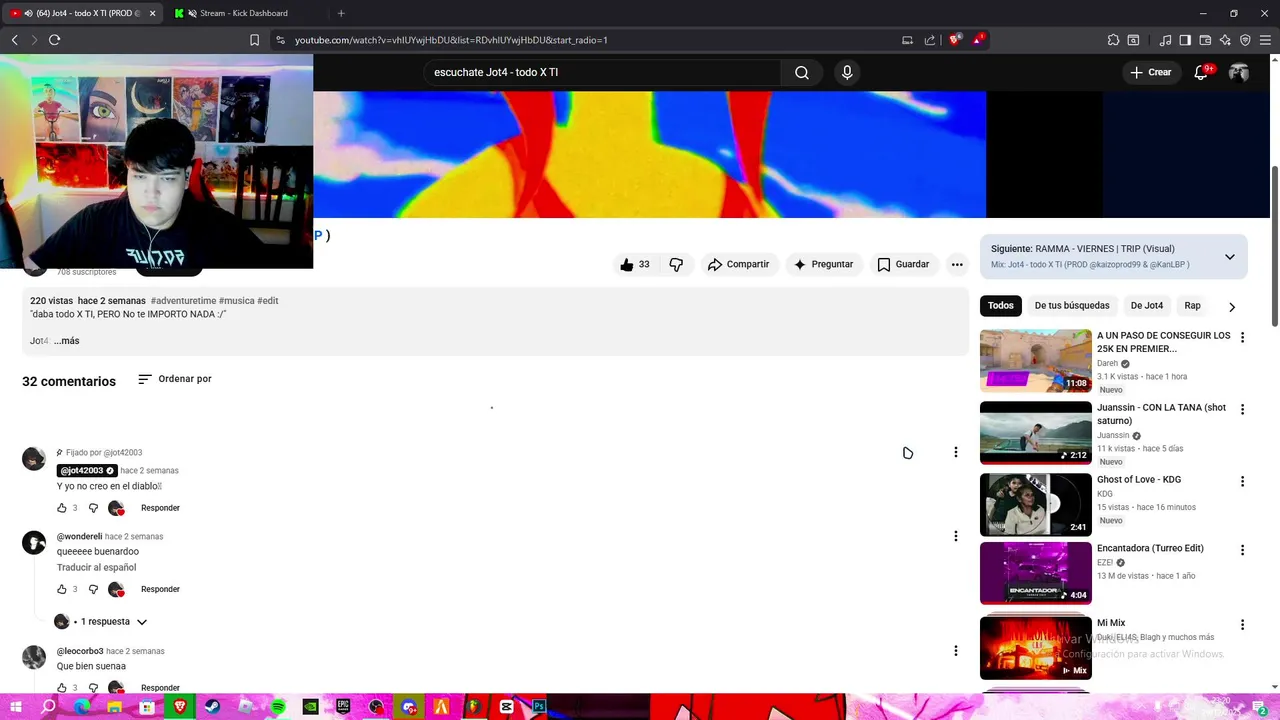Select the 'Todos' filter chip
This screenshot has width=1280, height=720.
(1000, 306)
